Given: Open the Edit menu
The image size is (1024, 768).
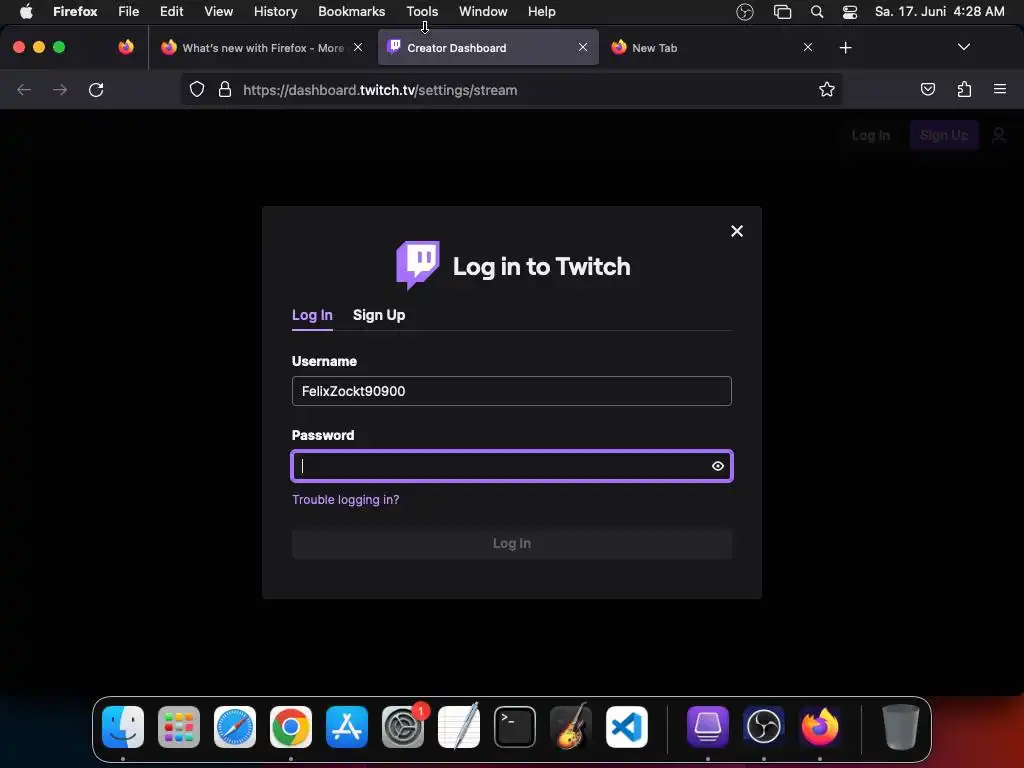Looking at the screenshot, I should (x=171, y=11).
